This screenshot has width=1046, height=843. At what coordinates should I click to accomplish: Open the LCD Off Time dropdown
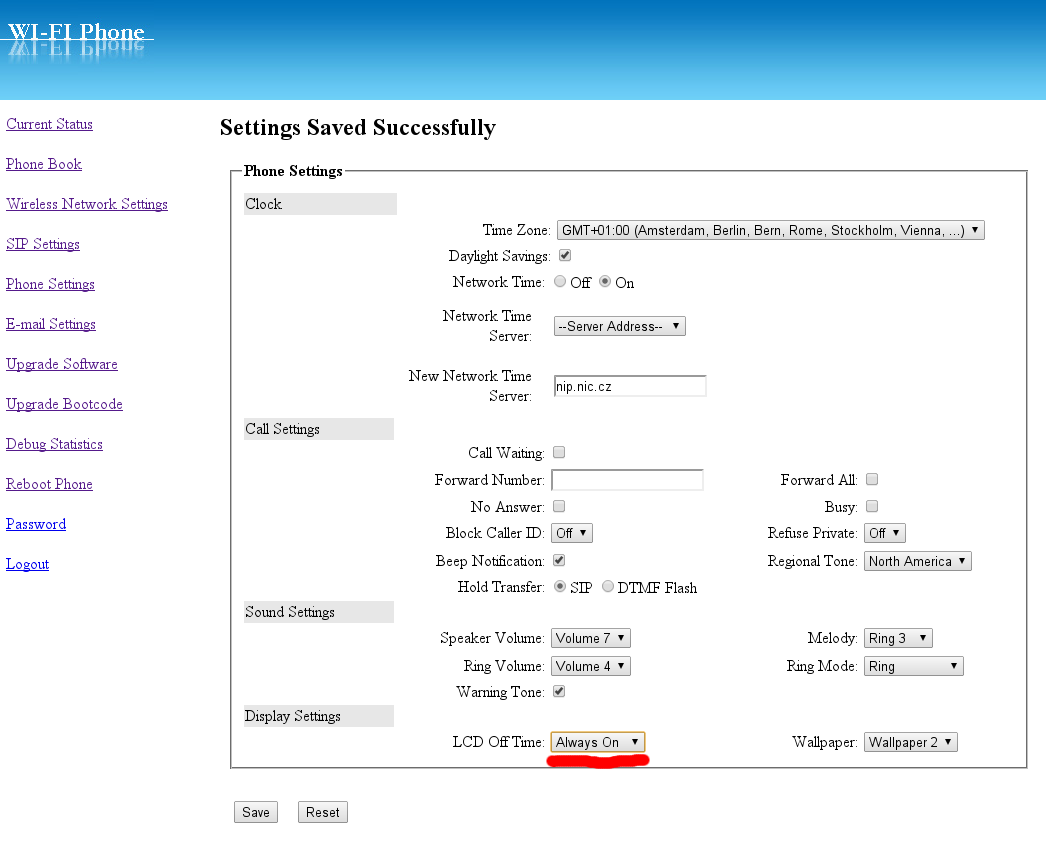pos(598,742)
